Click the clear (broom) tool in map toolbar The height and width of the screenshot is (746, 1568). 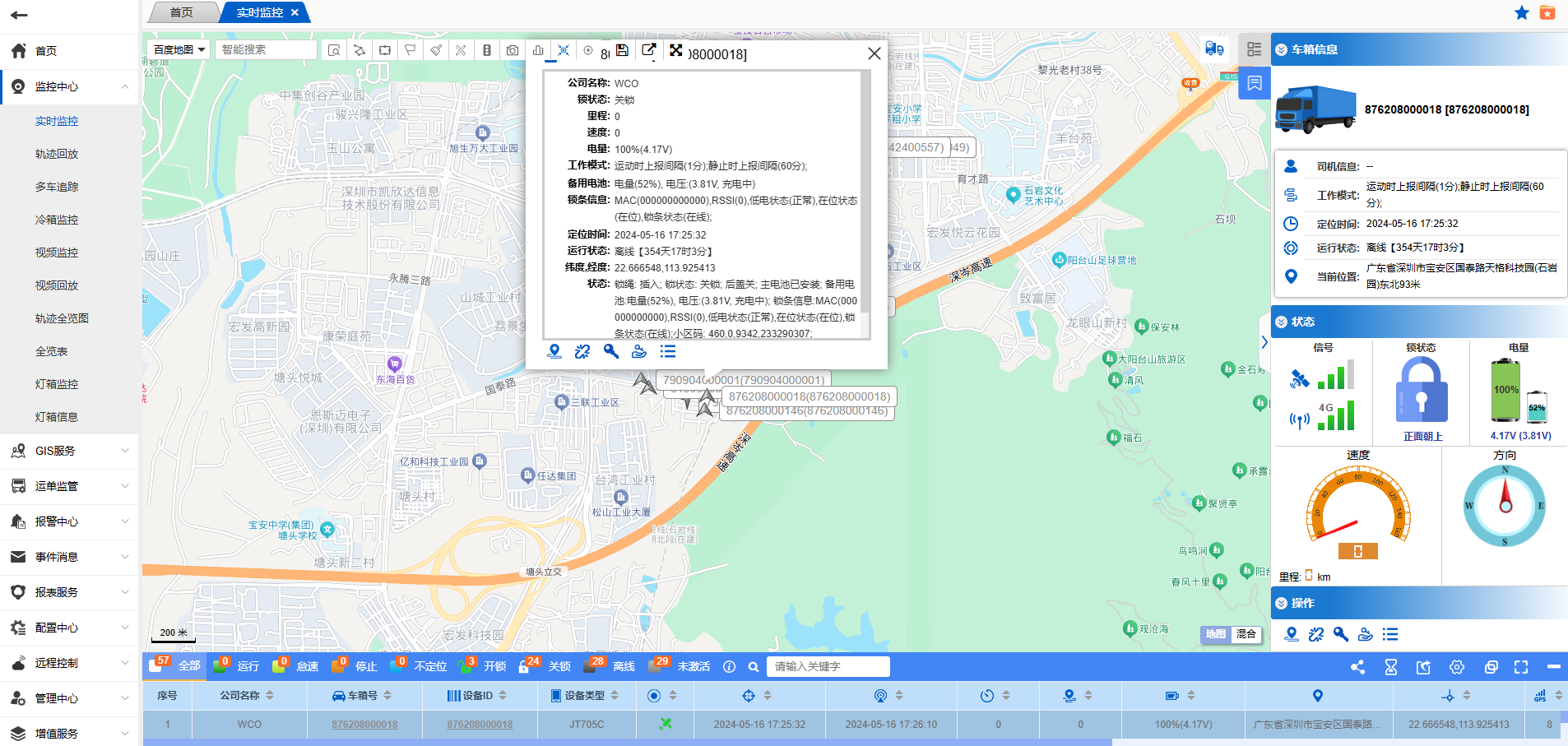coord(435,50)
